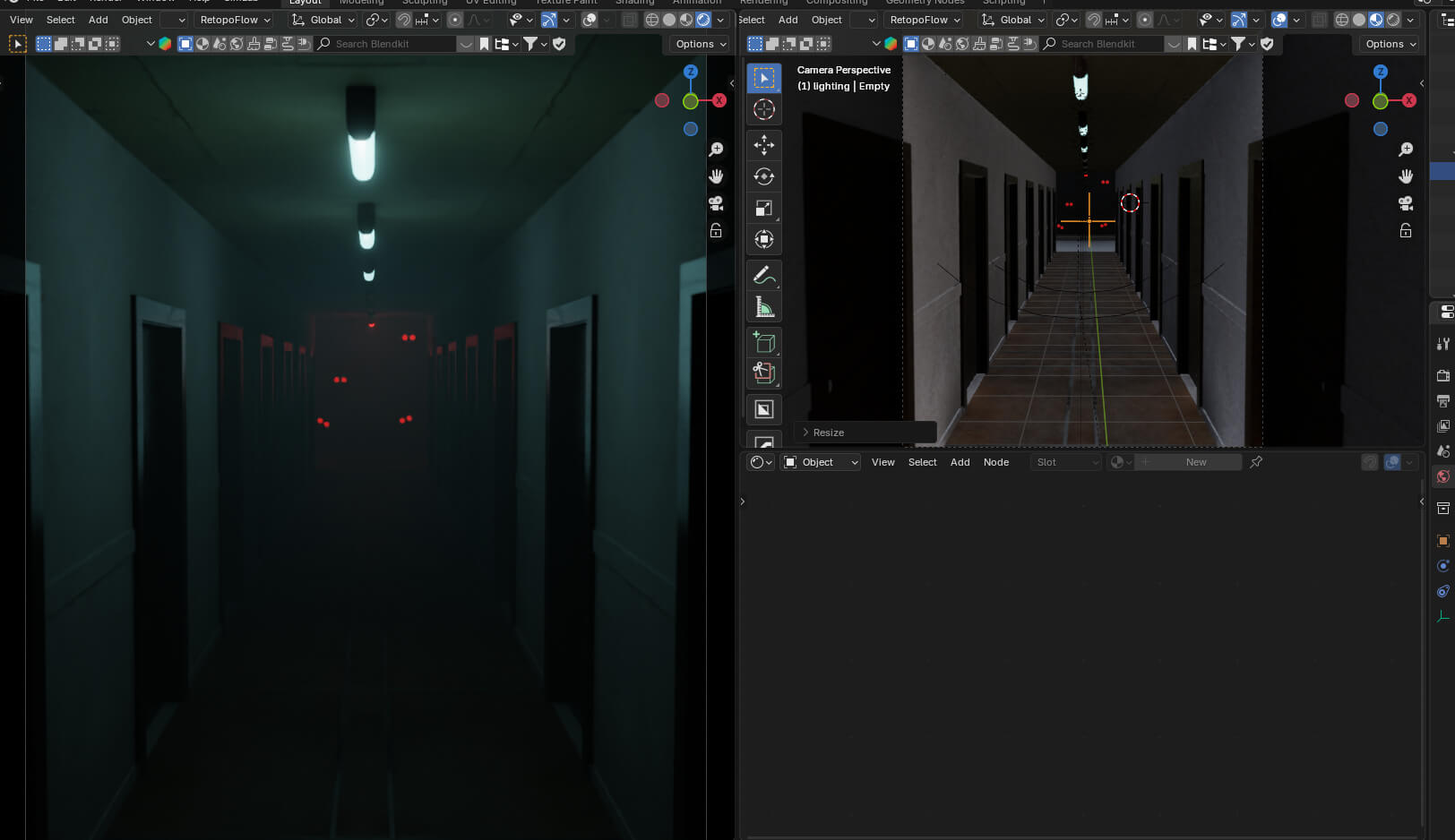1455x840 pixels.
Task: Select the Transform tool in right viewport
Action: 763,240
